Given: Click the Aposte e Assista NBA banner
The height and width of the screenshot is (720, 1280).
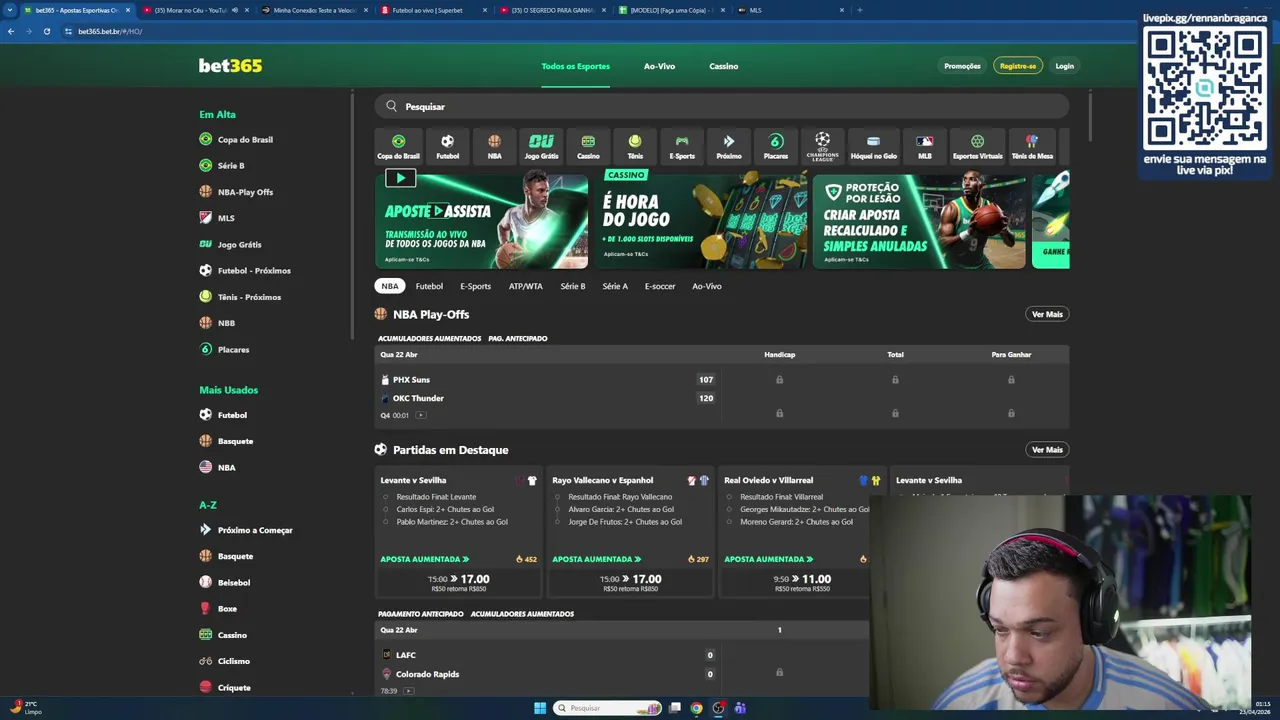Looking at the screenshot, I should pyautogui.click(x=482, y=221).
